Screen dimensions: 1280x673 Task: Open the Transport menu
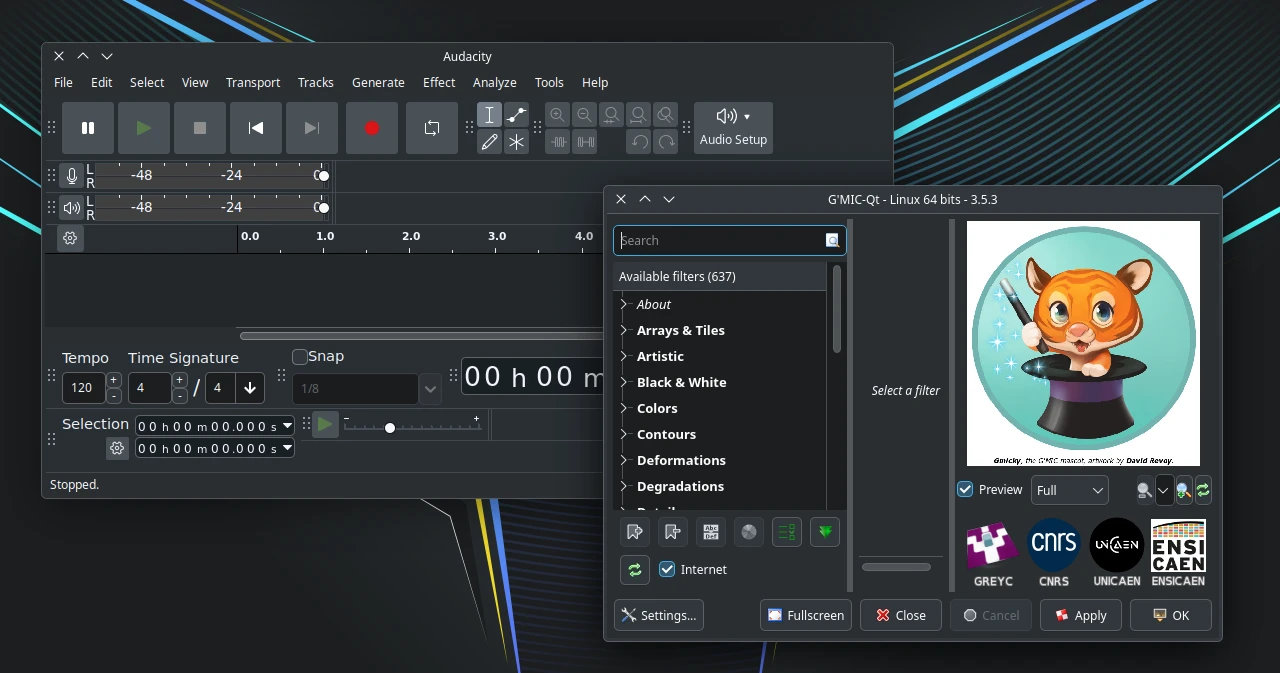pos(253,82)
